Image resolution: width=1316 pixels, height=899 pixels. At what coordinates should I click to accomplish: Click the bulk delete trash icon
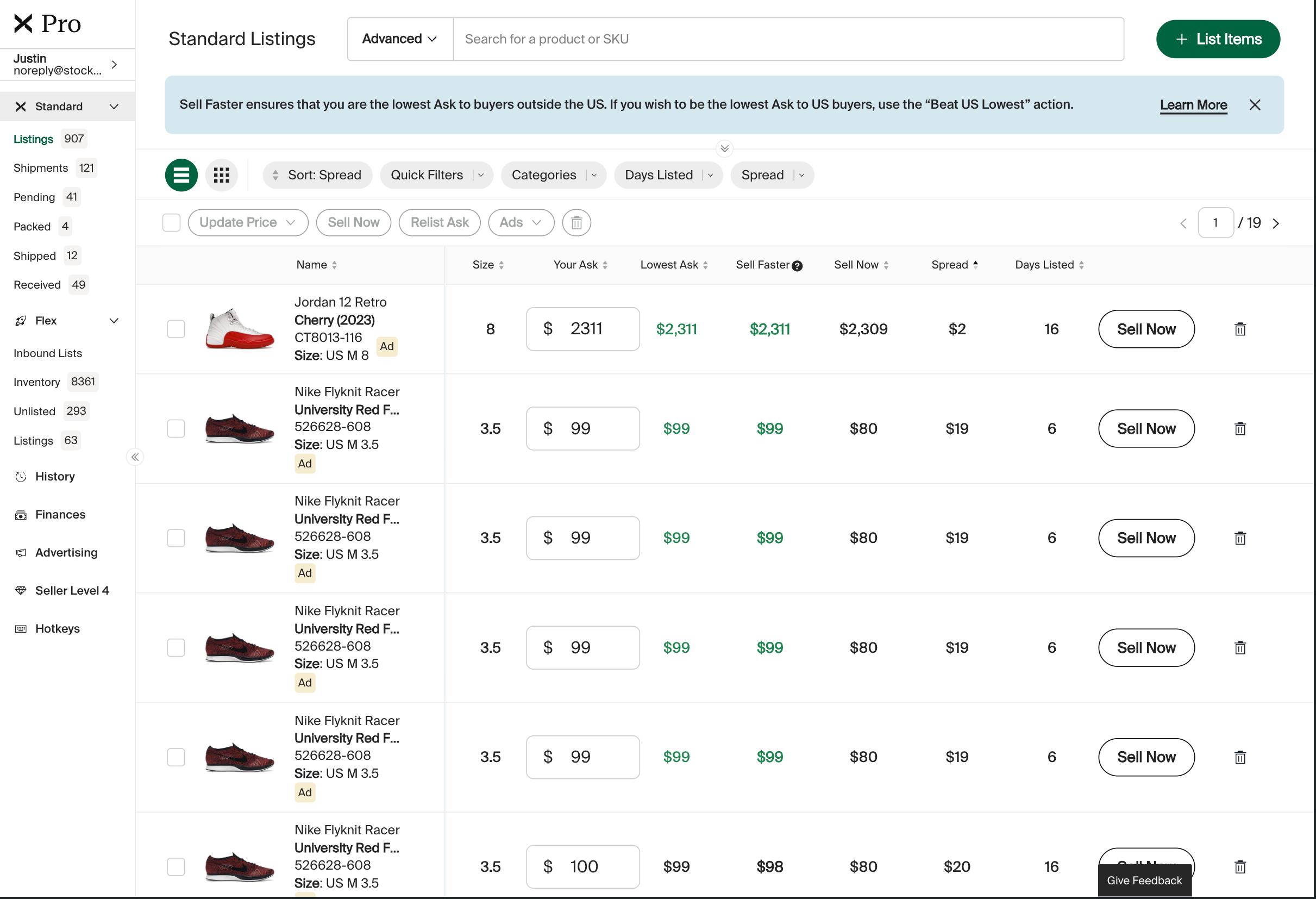coord(576,223)
